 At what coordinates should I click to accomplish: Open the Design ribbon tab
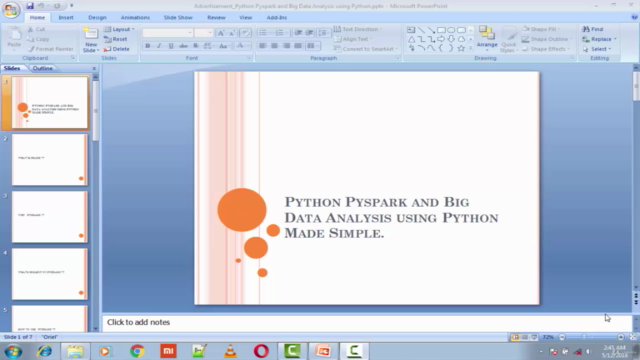click(97, 18)
